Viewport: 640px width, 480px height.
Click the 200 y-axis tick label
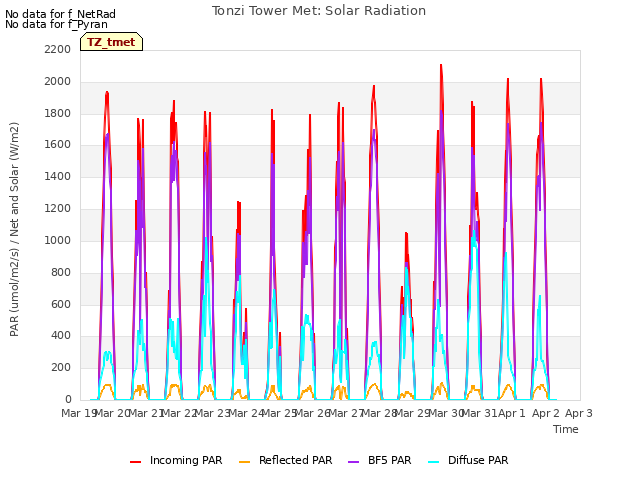pyautogui.click(x=61, y=367)
